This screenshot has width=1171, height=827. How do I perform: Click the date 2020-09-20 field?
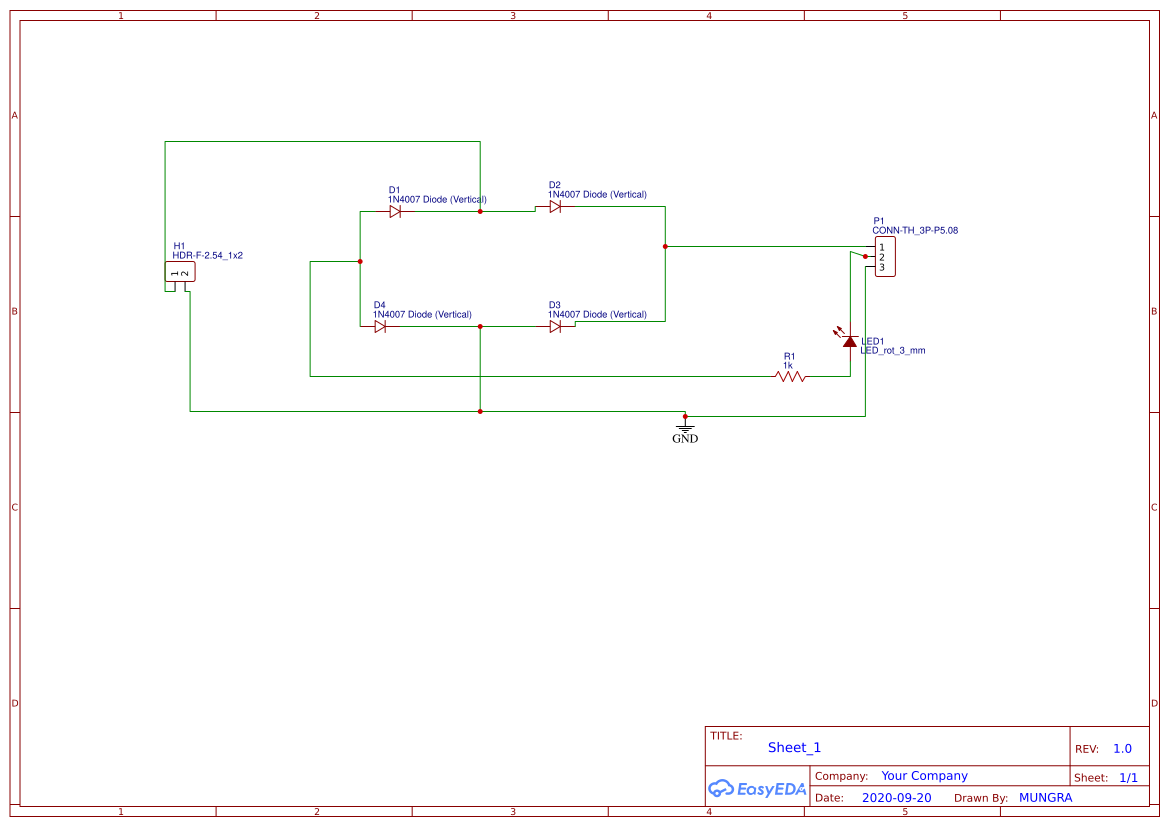click(895, 797)
